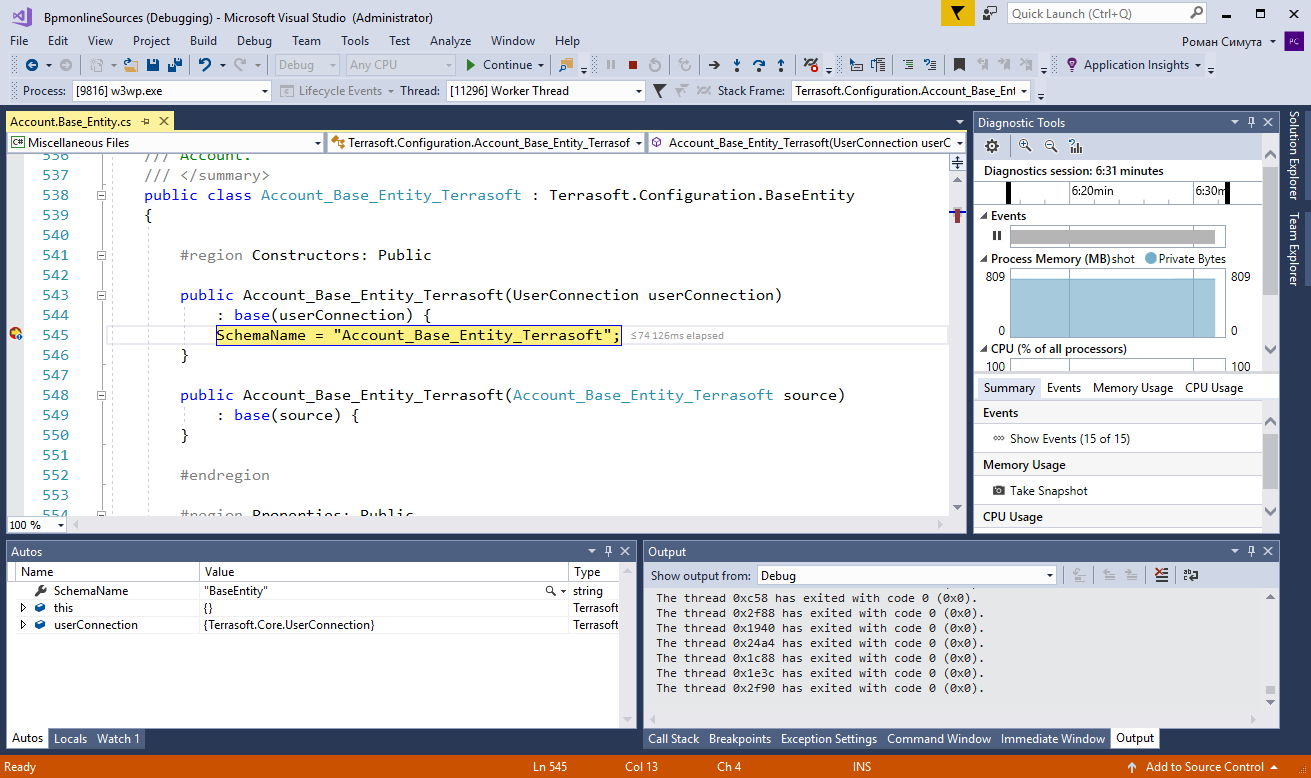Click the Step Over debug icon

pos(760,65)
